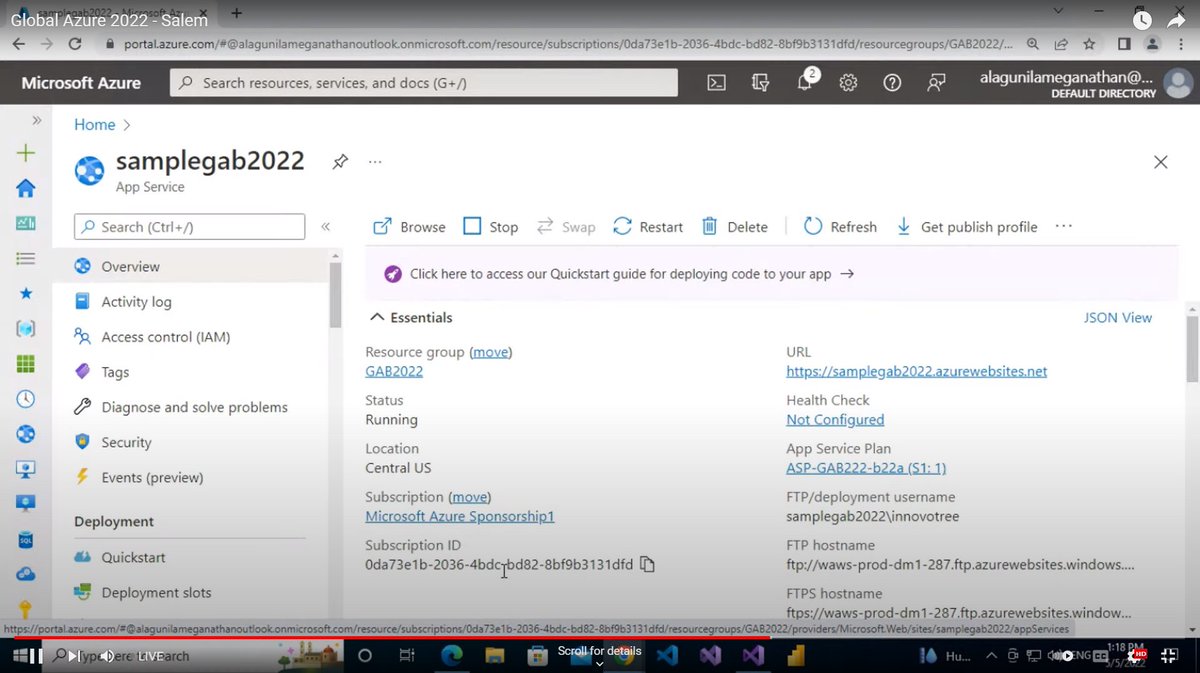Screen dimensions: 1200x673
Task: Open the cloud icon below SQL in sidebar
Action: point(26,575)
